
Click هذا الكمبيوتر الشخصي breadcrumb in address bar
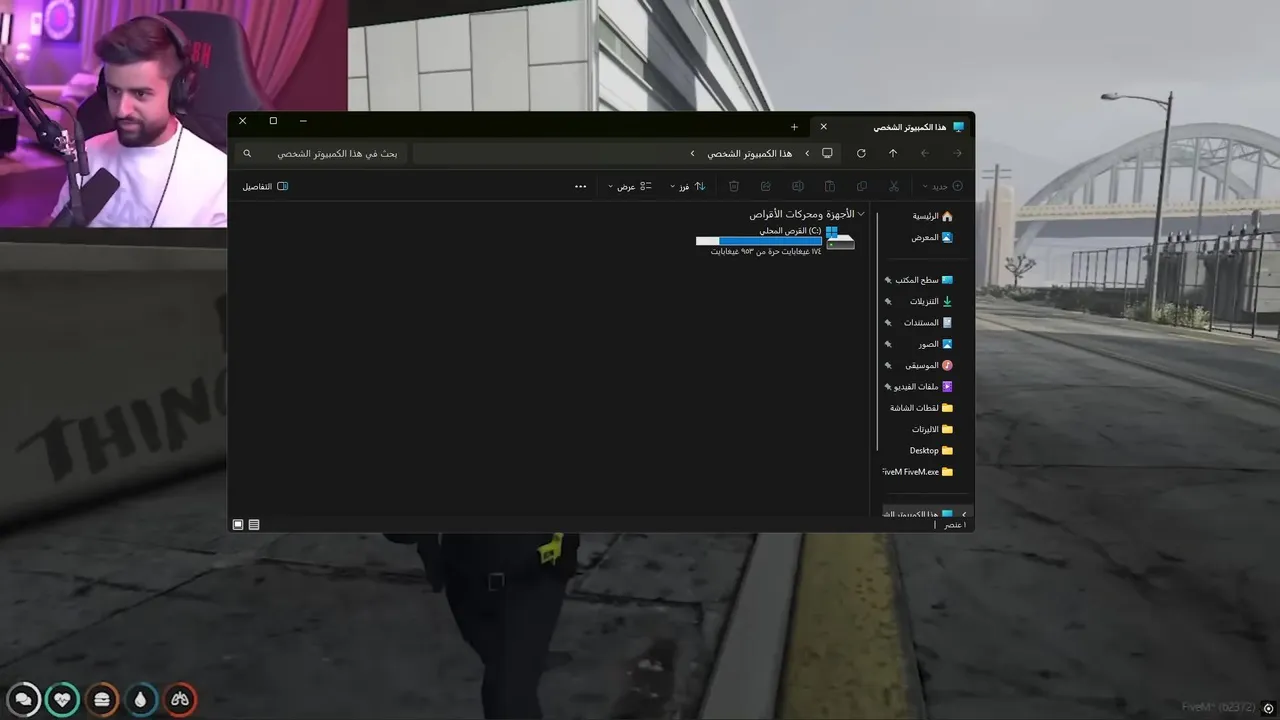[750, 153]
